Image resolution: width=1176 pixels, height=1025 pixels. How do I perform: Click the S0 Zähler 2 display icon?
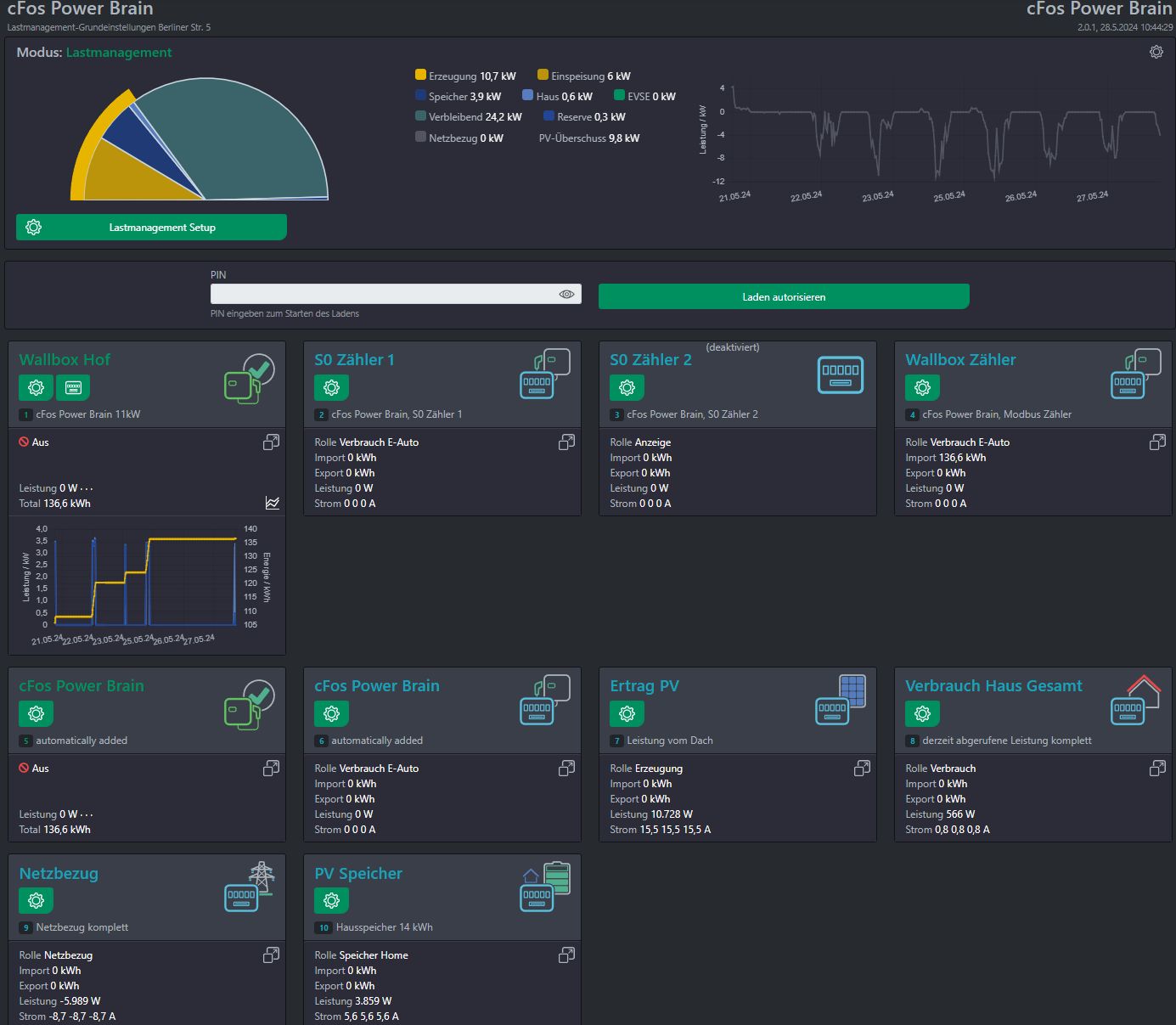[840, 375]
